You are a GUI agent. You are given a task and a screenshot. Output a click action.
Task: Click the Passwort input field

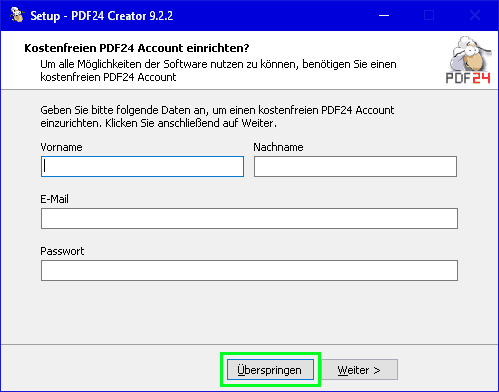tap(249, 270)
